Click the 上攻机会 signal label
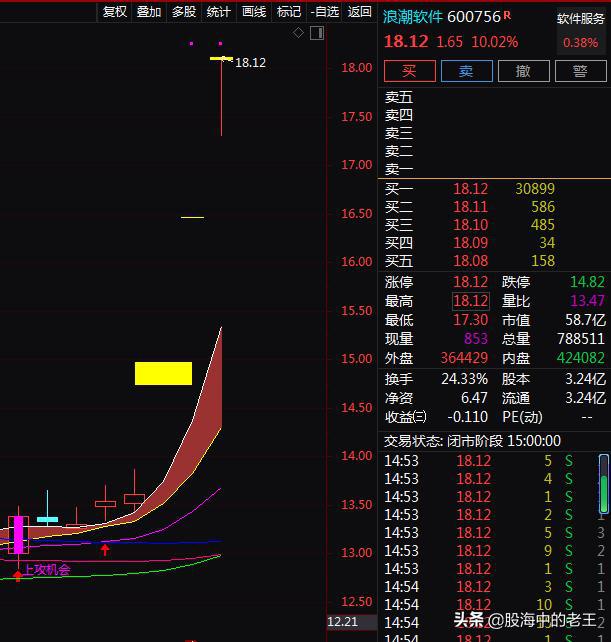Screen dimensions: 611x642 coord(48,570)
